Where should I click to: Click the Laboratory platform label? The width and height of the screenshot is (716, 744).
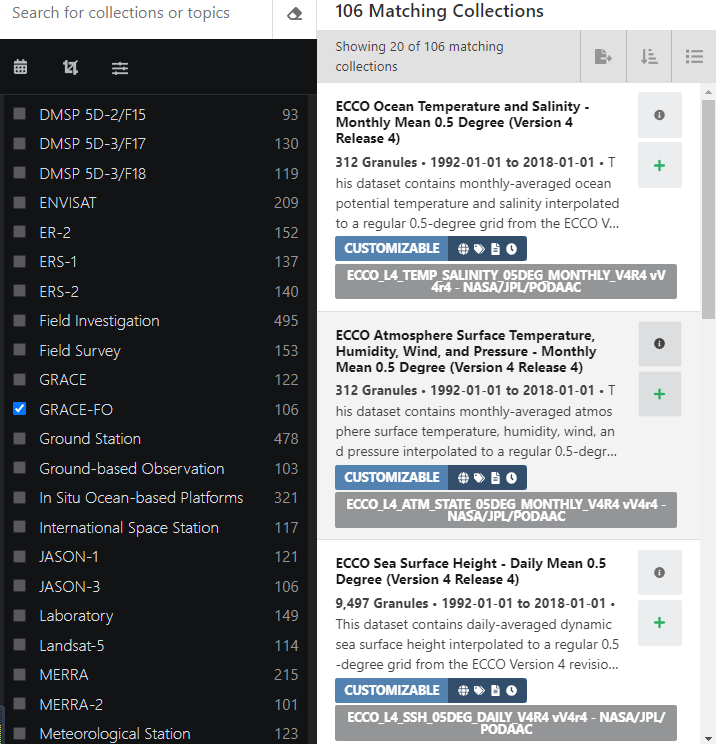point(76,616)
